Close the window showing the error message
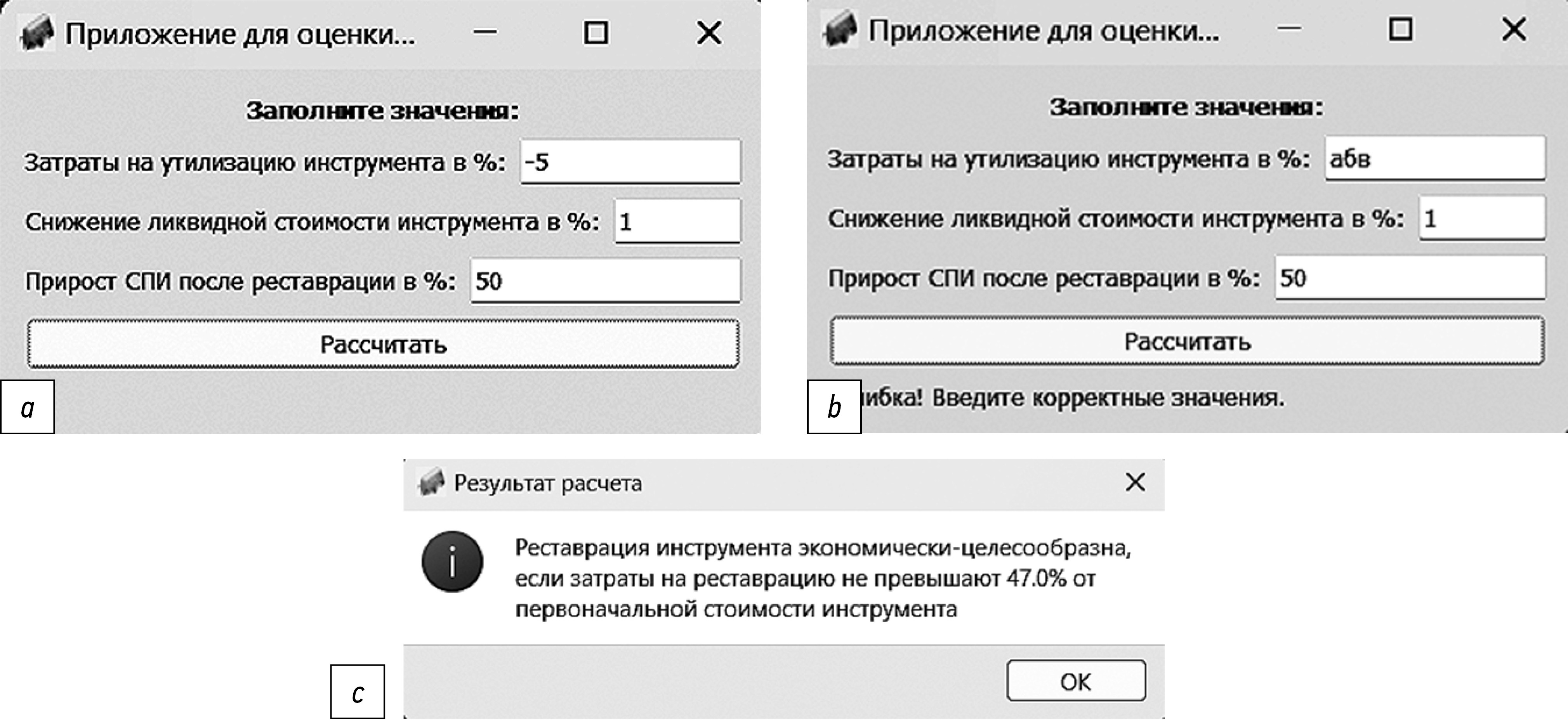The width and height of the screenshot is (1568, 725). point(1514,29)
